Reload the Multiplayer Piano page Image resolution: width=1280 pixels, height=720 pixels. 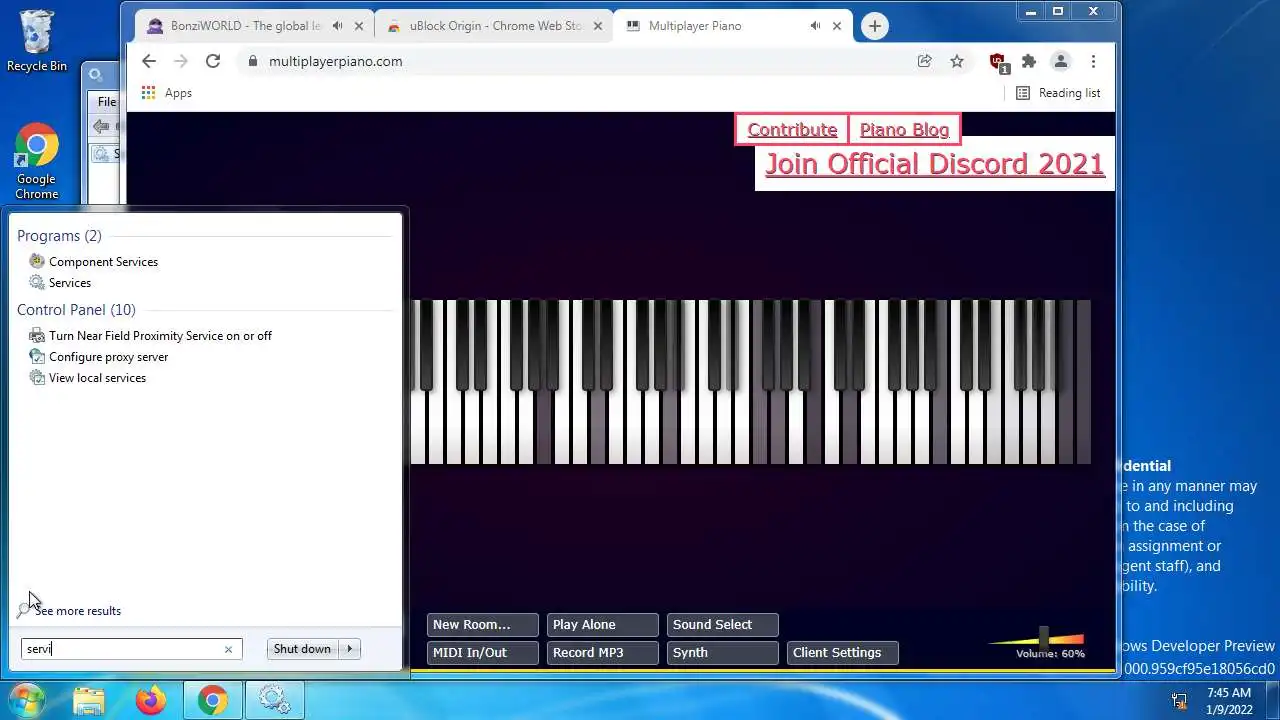tap(213, 61)
